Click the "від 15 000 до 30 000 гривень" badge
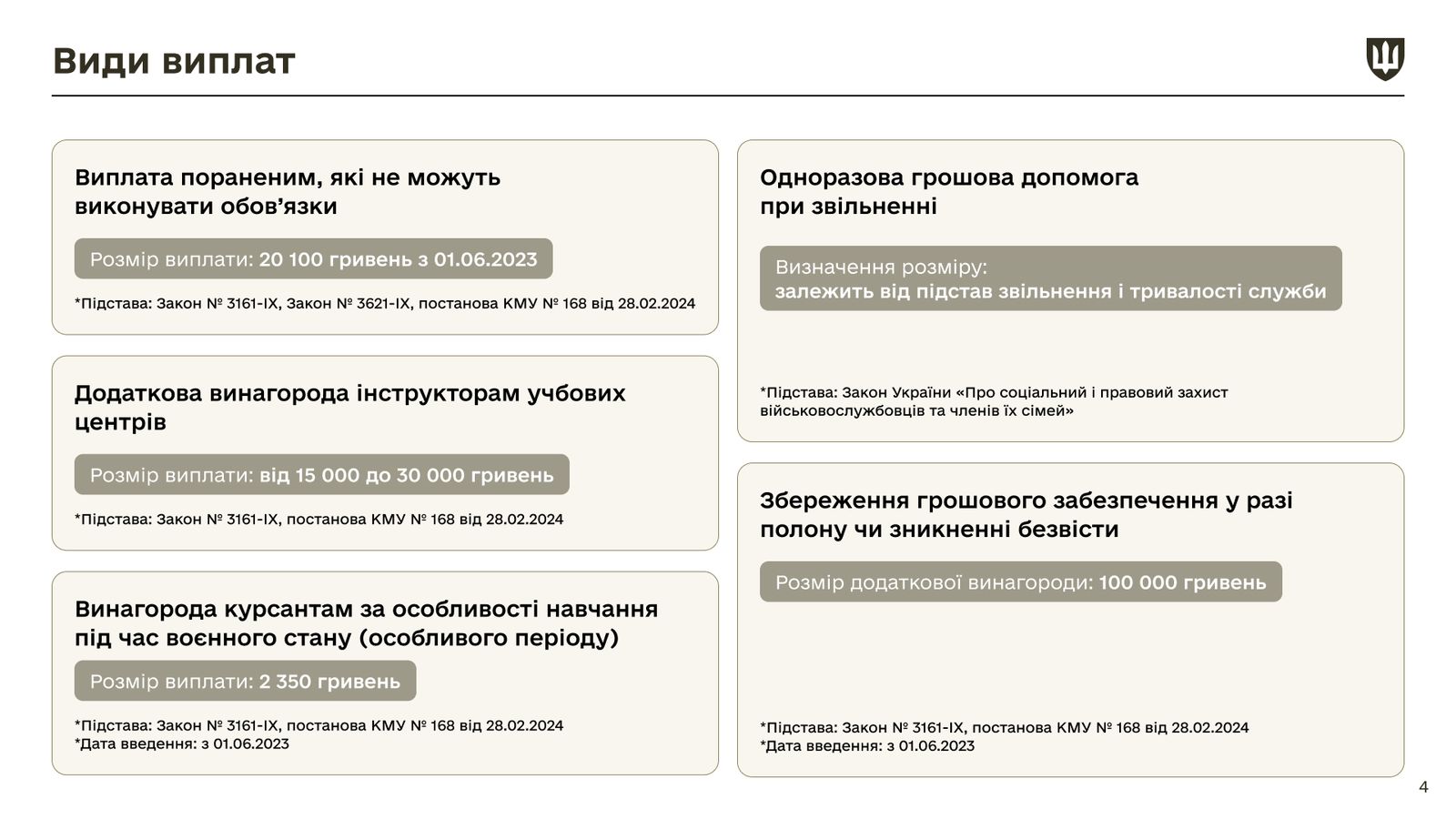The image size is (1456, 819). (x=321, y=475)
